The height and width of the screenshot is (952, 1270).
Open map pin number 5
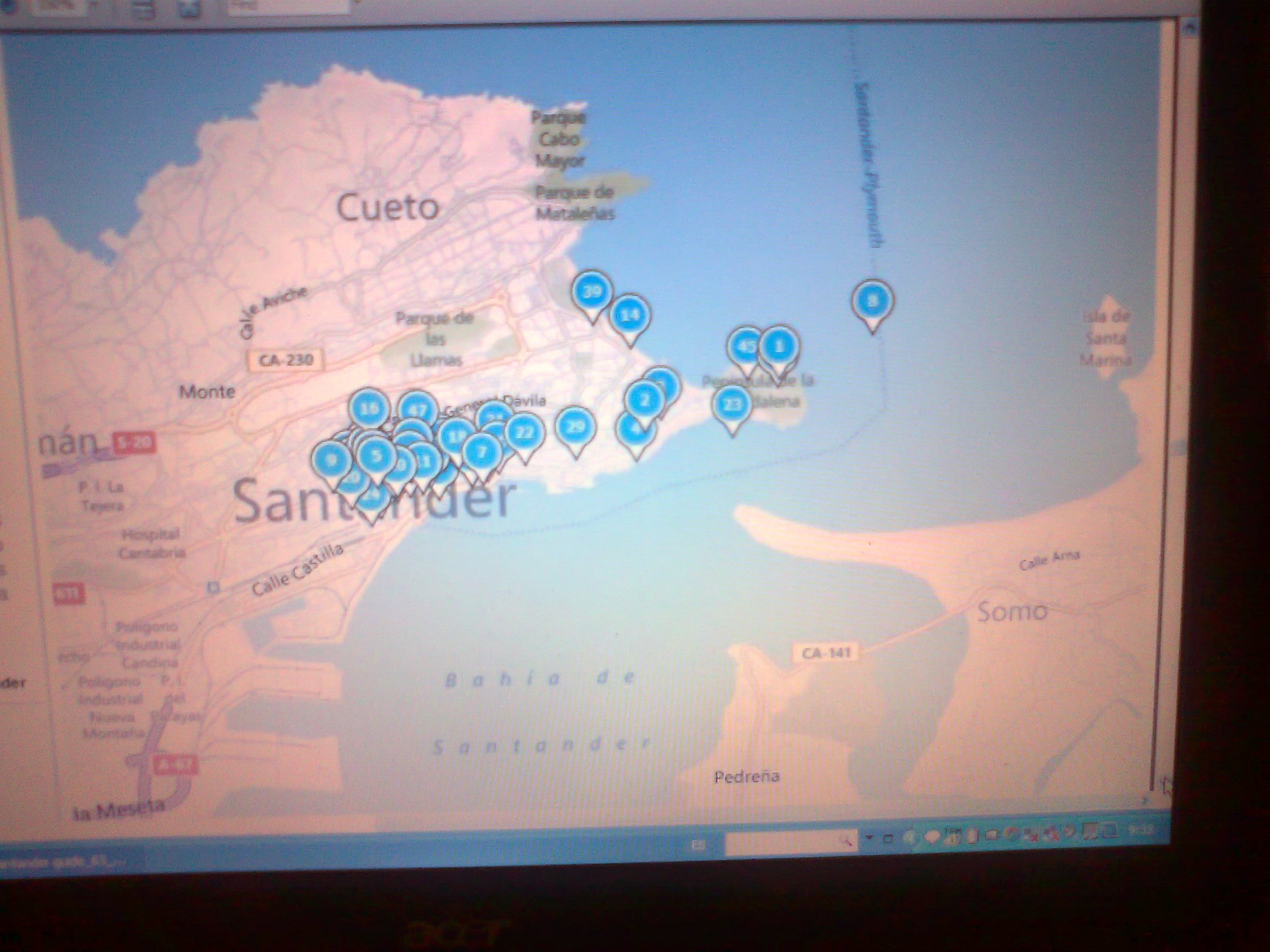(376, 455)
